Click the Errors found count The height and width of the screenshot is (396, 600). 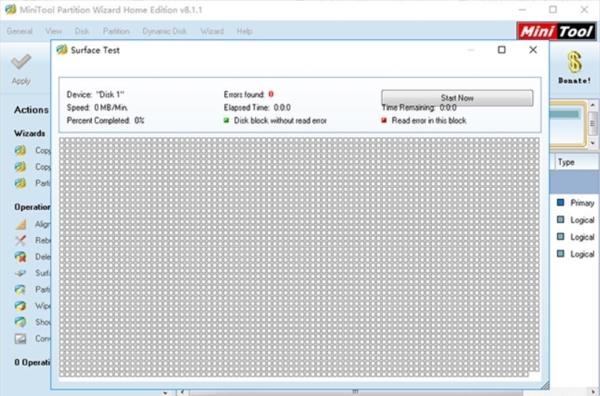271,94
